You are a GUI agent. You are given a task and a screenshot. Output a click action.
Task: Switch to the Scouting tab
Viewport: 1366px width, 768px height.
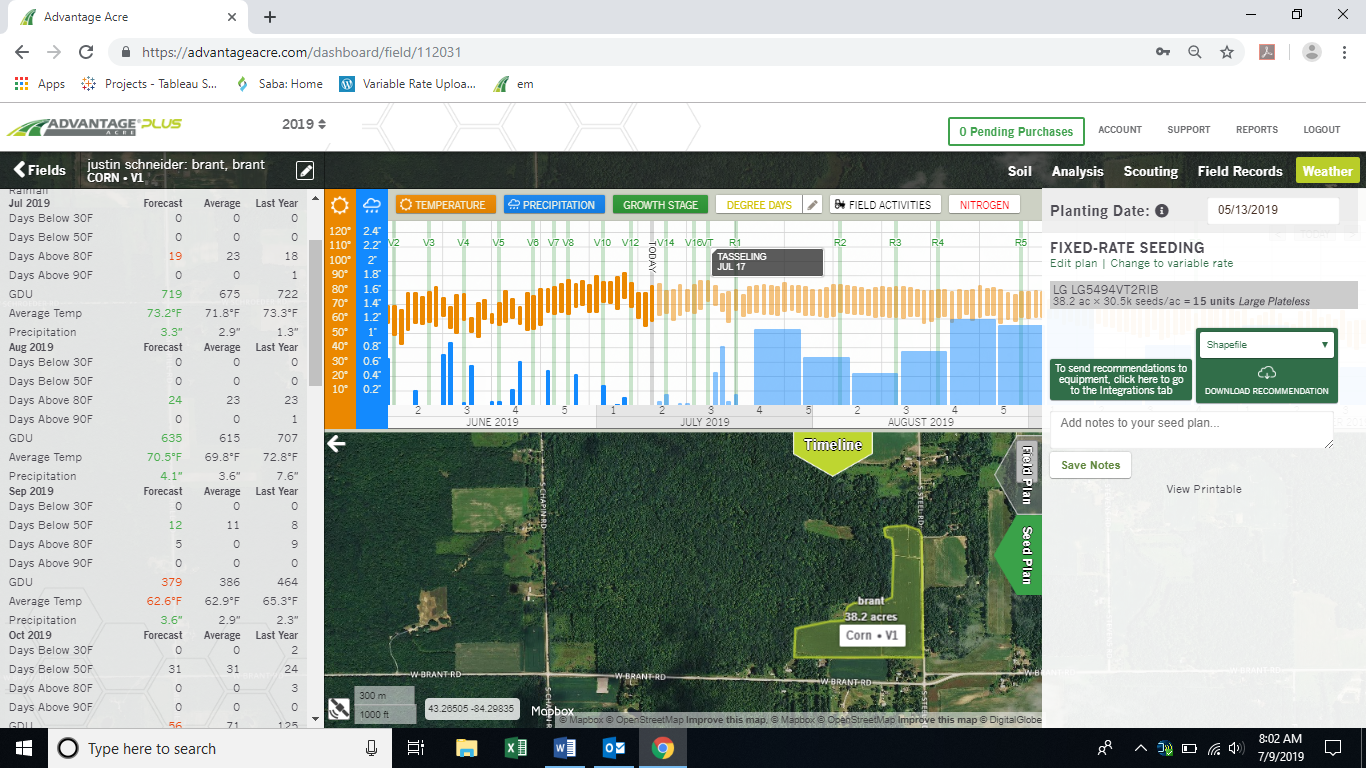point(1150,171)
